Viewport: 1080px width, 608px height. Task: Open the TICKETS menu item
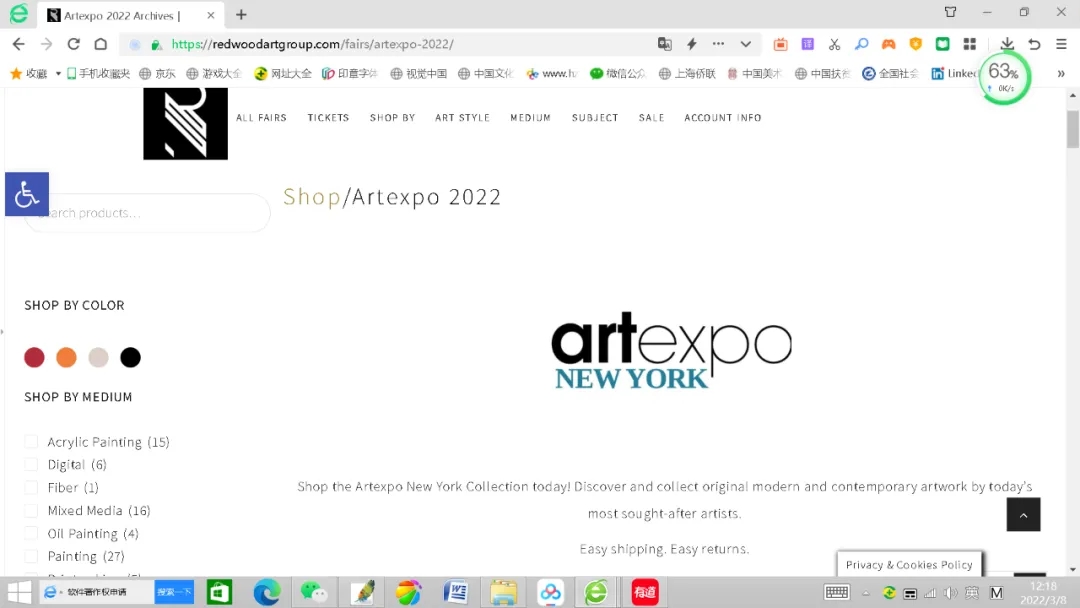(x=329, y=118)
